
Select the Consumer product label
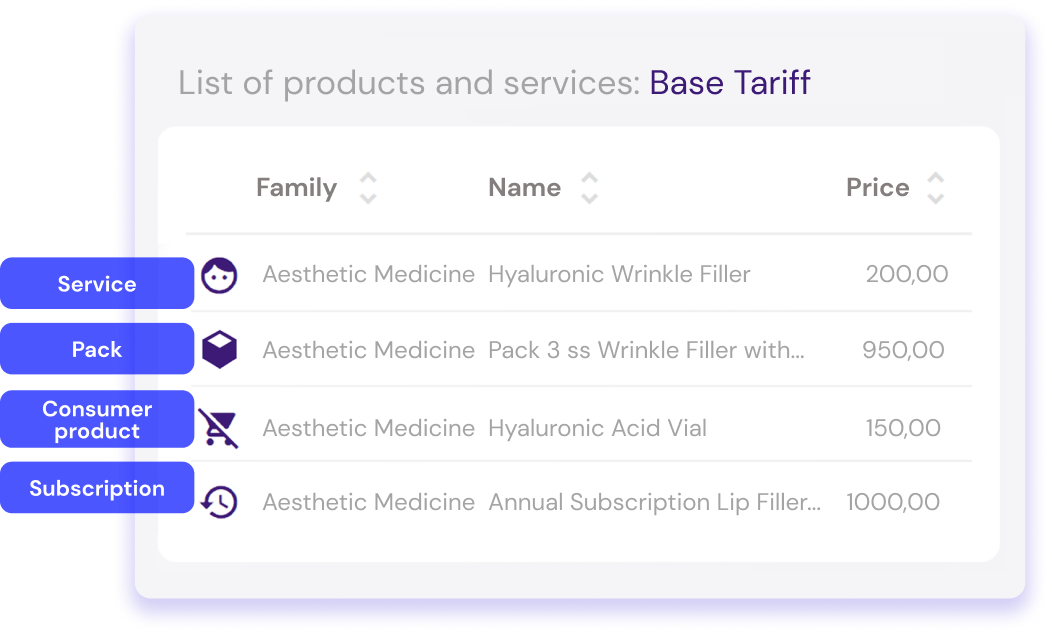pyautogui.click(x=97, y=419)
